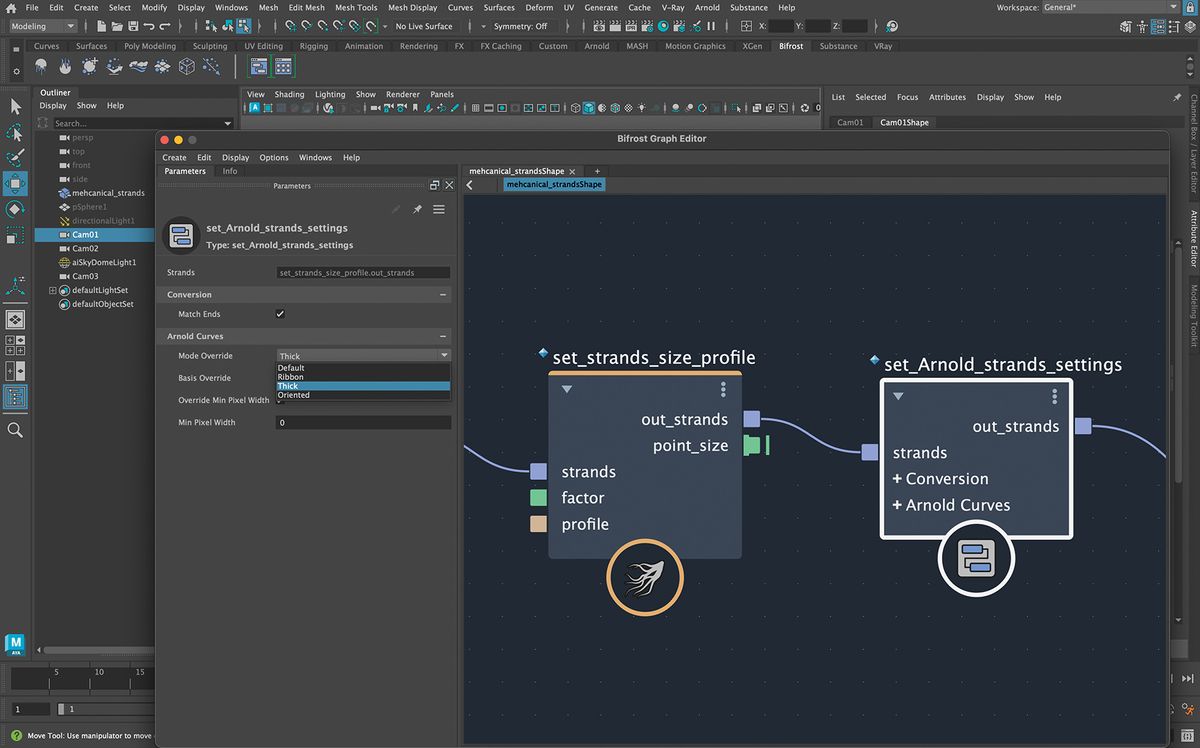
Task: Click the mehcanical_strandsShape breadcrumb button
Action: point(553,184)
